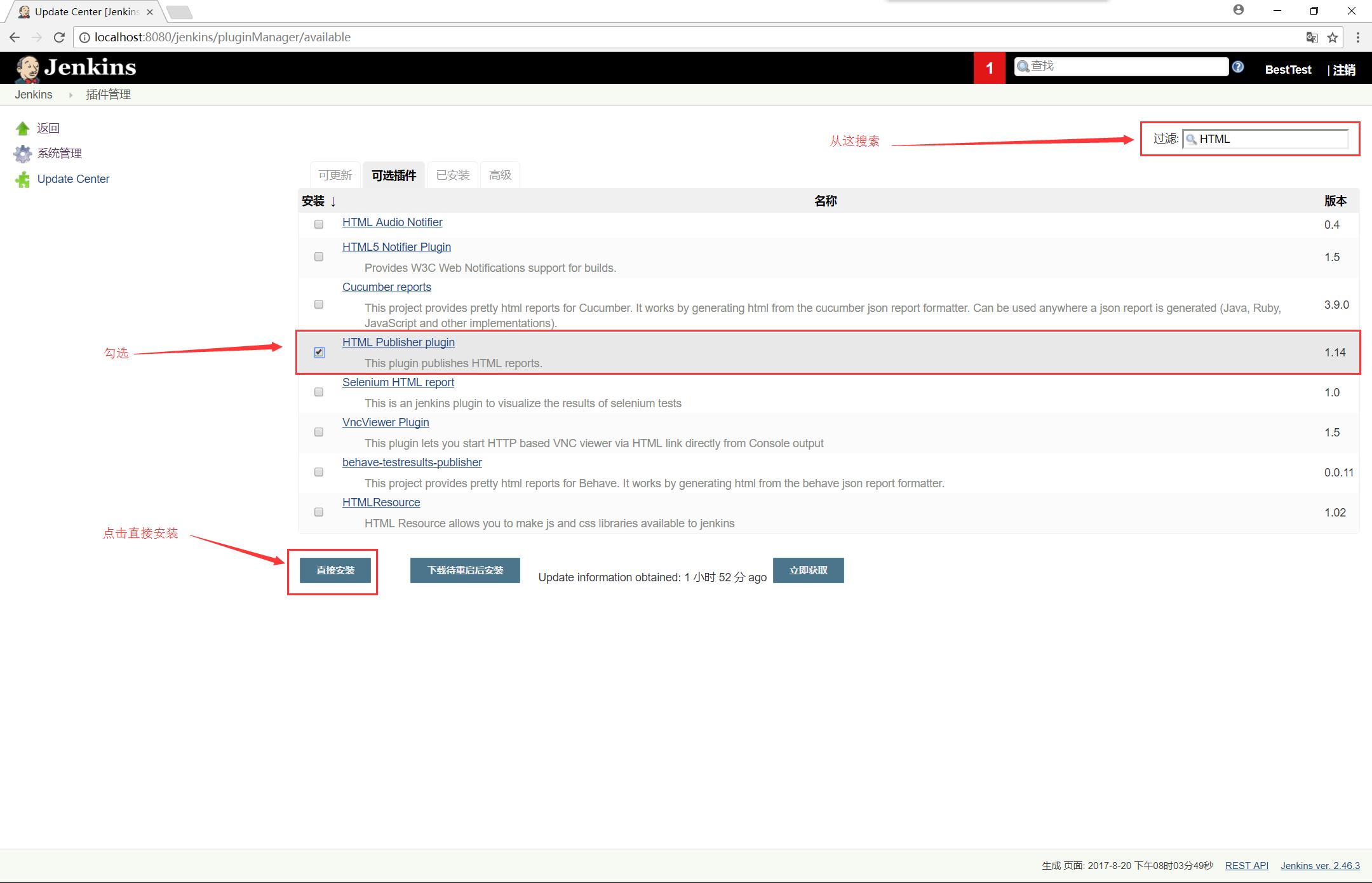
Task: Click the 注销 logout link
Action: [1344, 70]
